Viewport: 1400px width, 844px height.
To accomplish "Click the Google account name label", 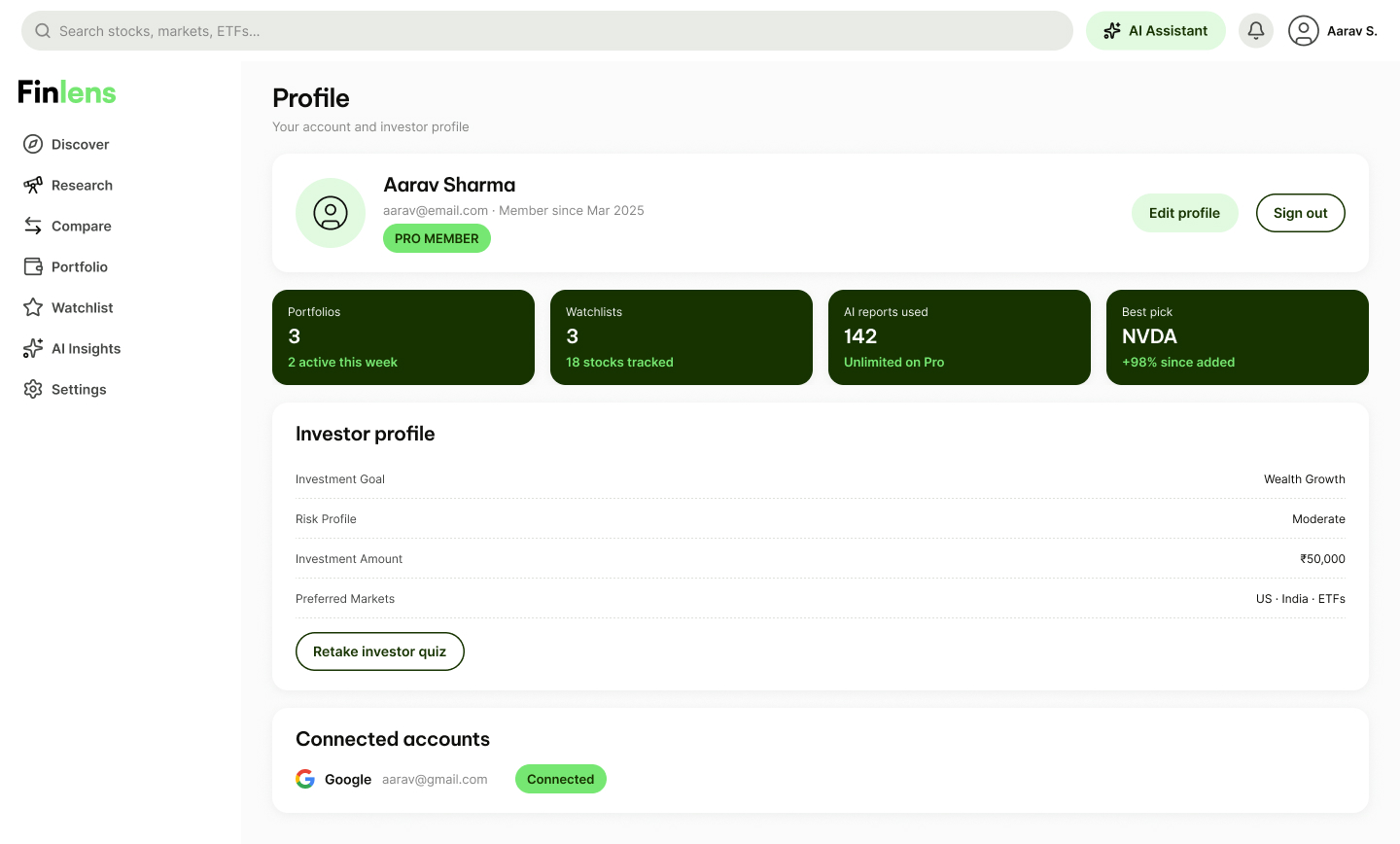I will coord(348,779).
